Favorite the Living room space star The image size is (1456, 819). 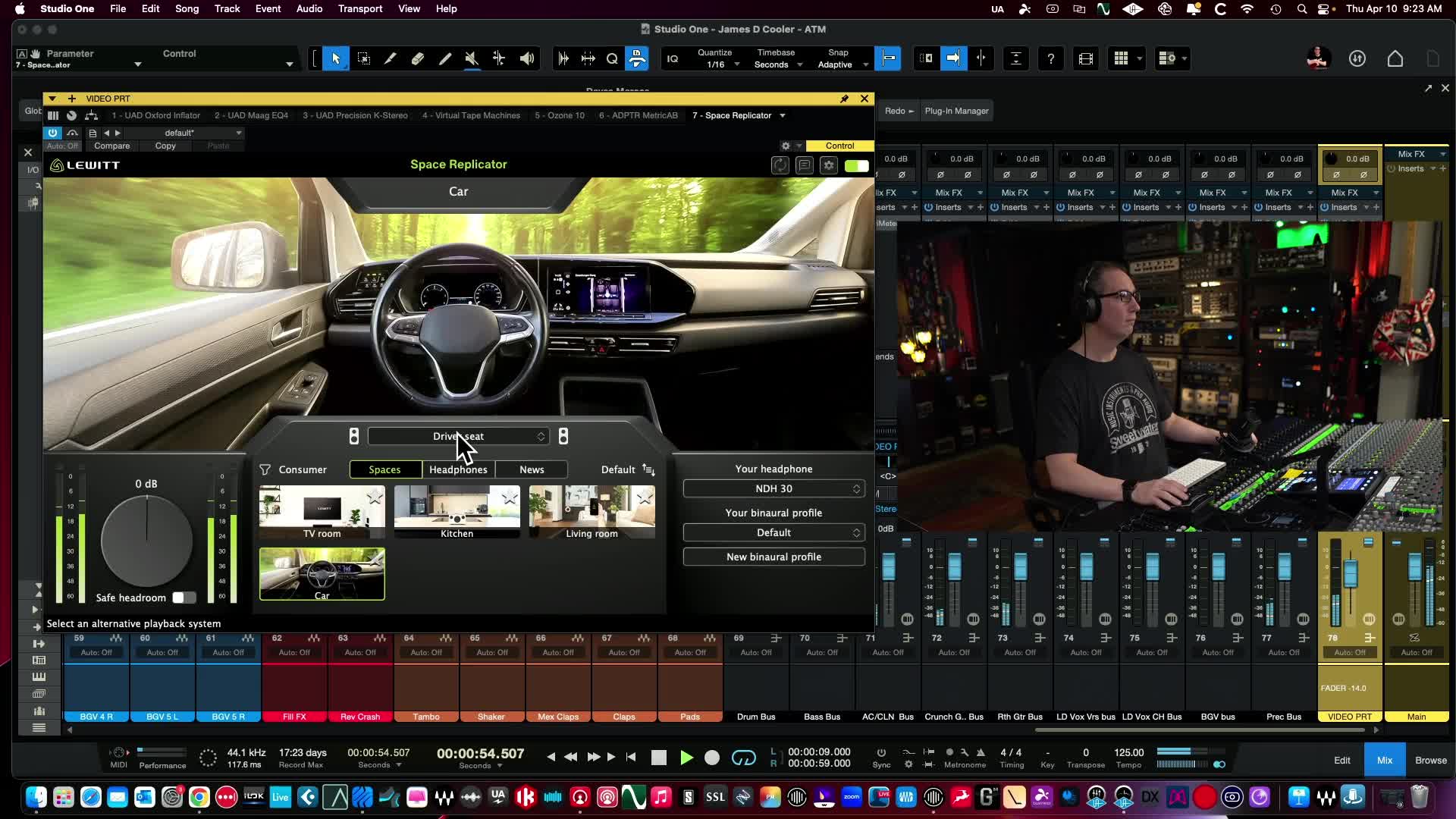click(x=645, y=497)
